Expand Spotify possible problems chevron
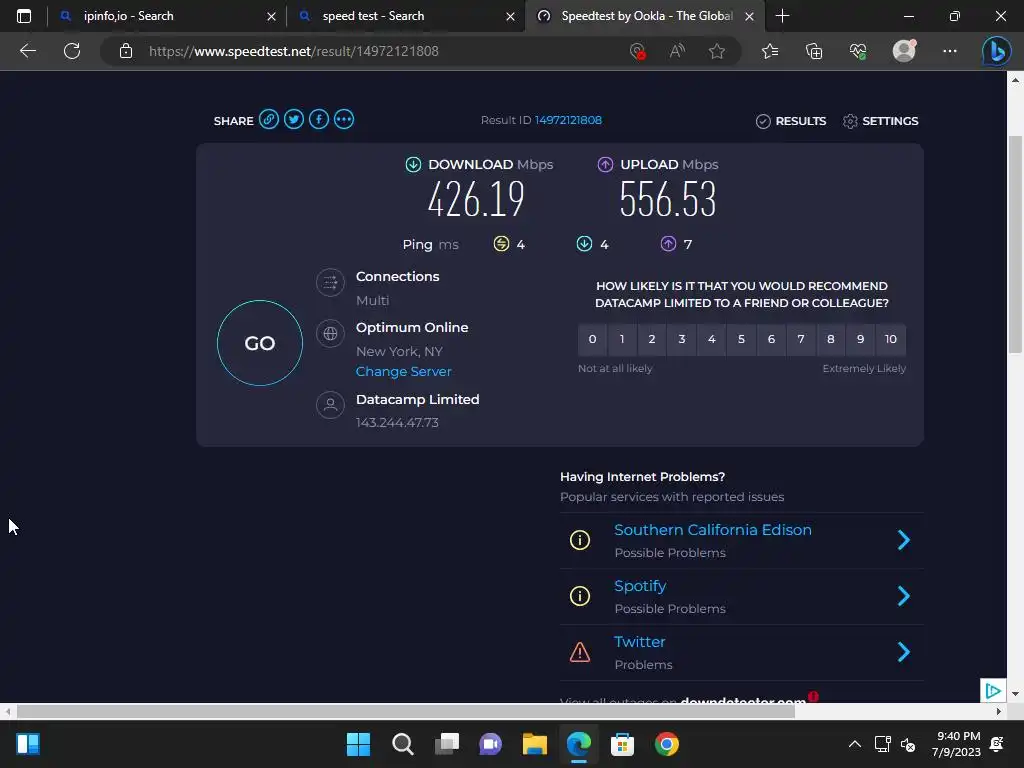Screen dimensions: 1024x768 904,596
